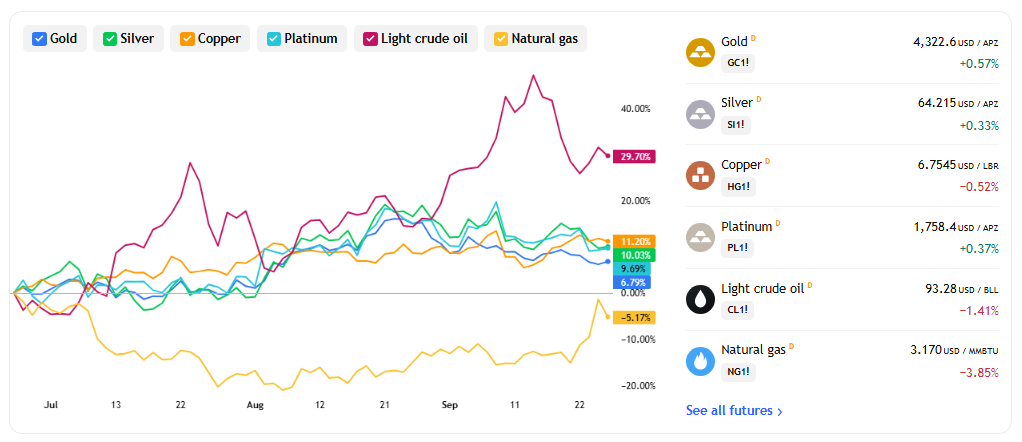Click the NG1! ticker badge
The image size is (1022, 442).
pyautogui.click(x=738, y=372)
